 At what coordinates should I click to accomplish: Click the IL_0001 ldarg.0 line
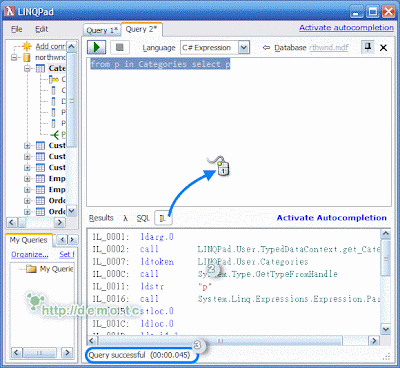pyautogui.click(x=133, y=237)
